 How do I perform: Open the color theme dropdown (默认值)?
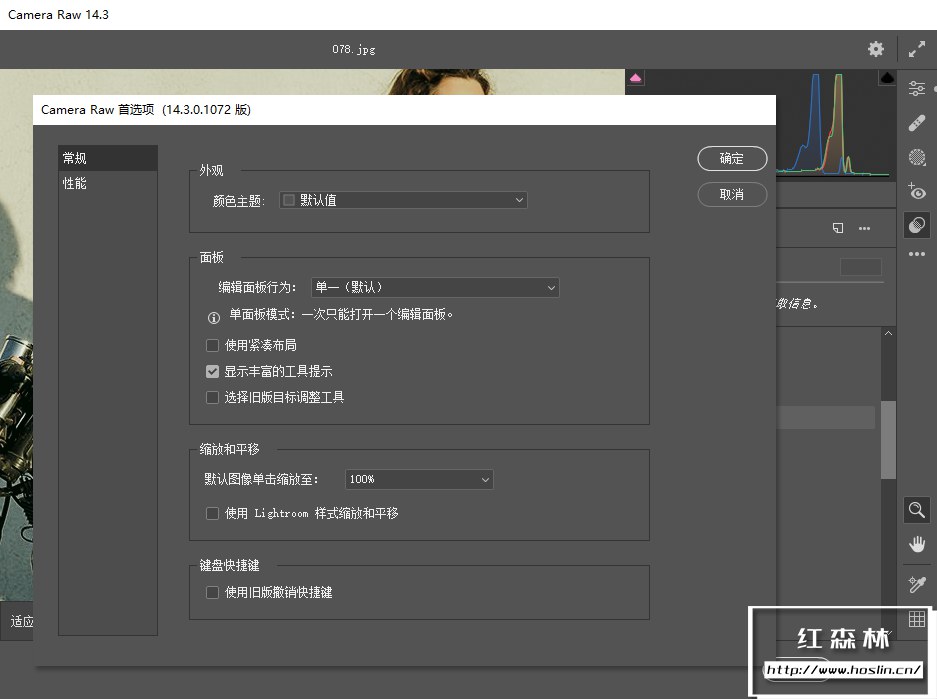(x=403, y=200)
